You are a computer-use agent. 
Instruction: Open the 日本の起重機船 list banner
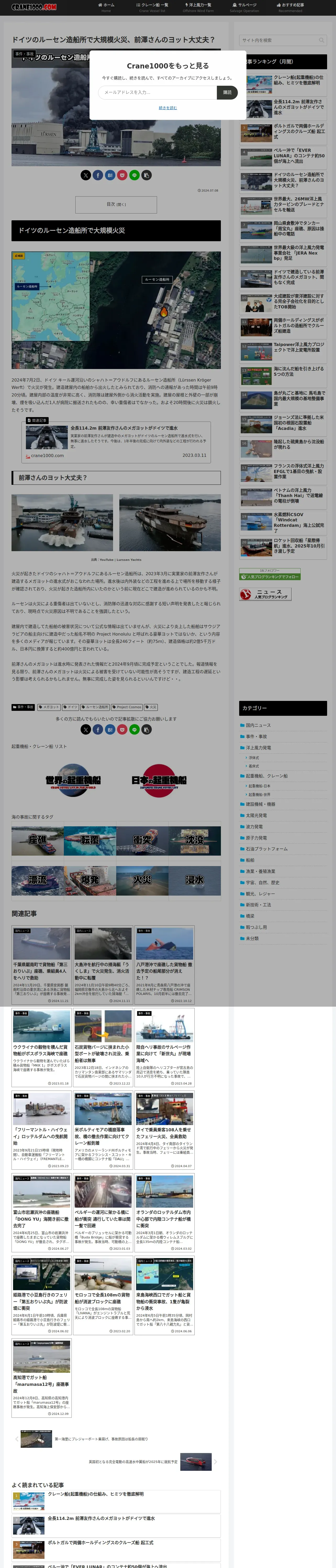pos(159,781)
